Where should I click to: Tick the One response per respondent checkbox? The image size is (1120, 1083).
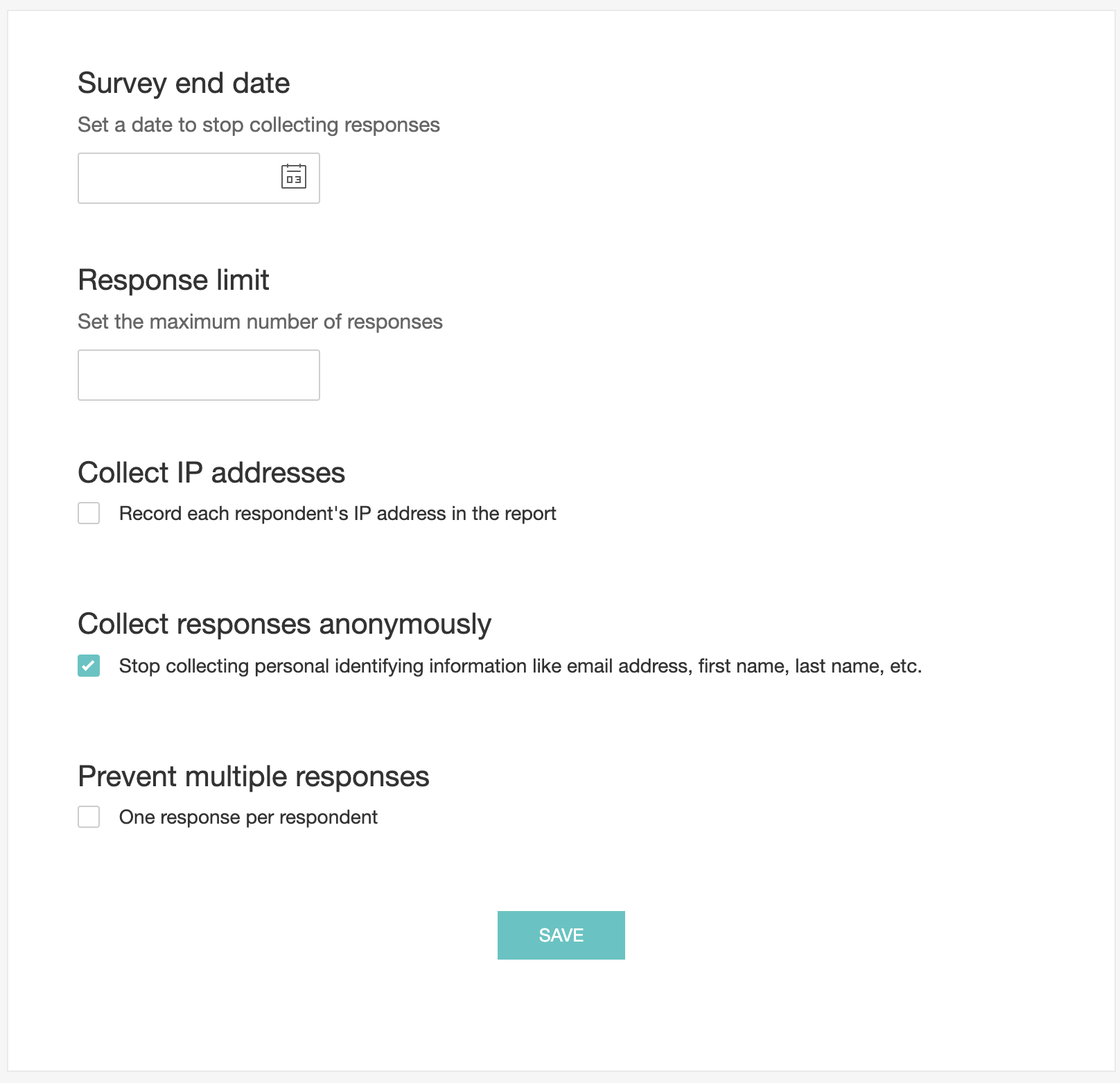[x=89, y=817]
